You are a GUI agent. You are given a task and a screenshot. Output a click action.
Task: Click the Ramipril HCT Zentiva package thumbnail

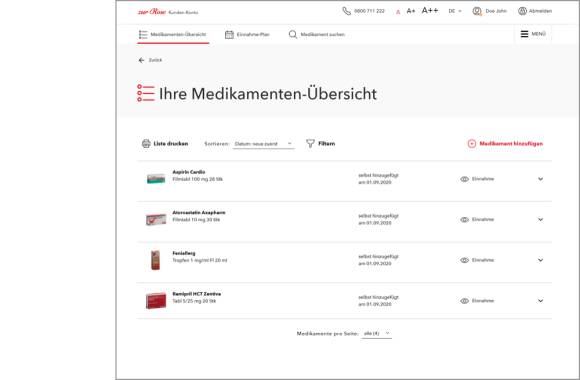point(156,300)
